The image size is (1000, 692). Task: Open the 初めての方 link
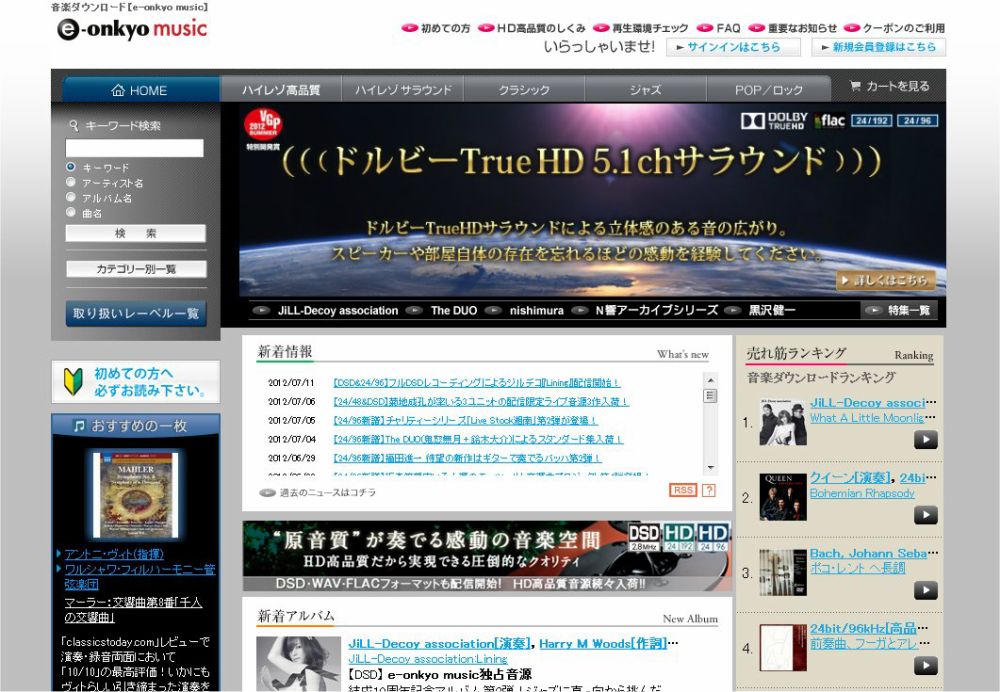(436, 28)
